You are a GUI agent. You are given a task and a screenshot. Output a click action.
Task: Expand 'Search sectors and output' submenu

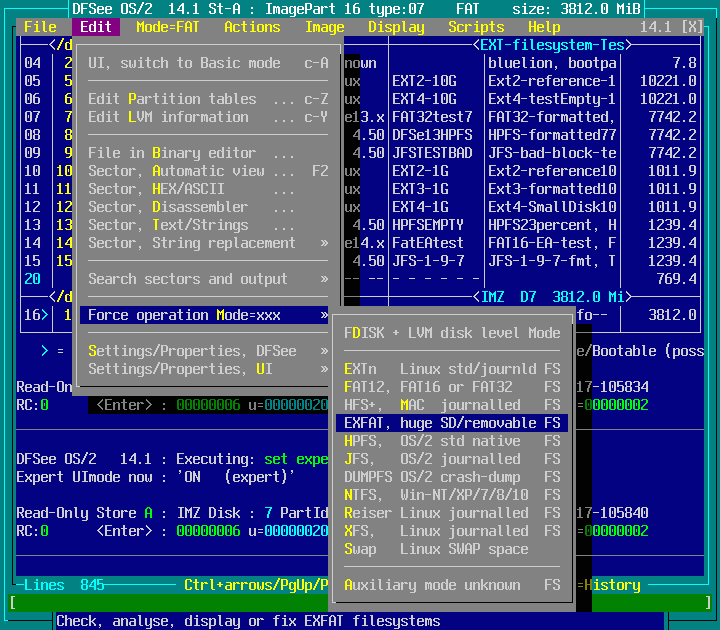[x=208, y=279]
